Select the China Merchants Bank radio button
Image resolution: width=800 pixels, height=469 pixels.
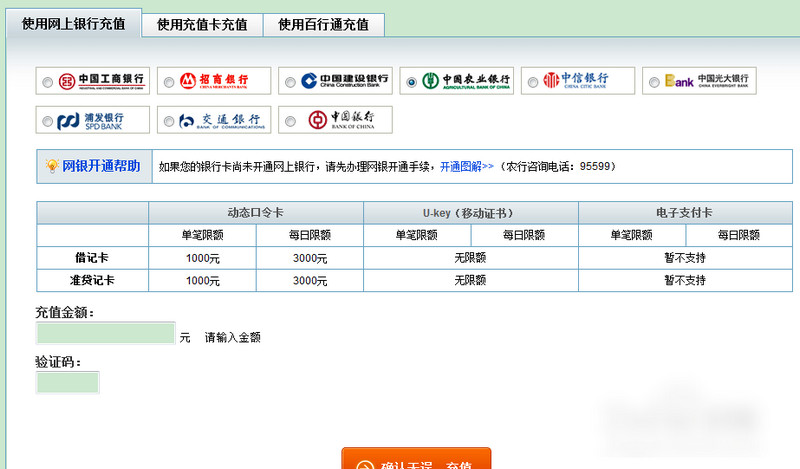(x=168, y=82)
